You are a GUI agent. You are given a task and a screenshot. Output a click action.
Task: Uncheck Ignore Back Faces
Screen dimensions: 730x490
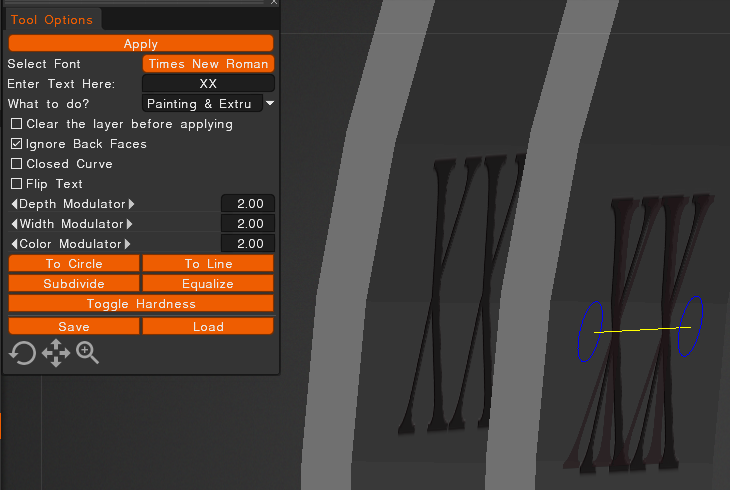pyautogui.click(x=16, y=144)
